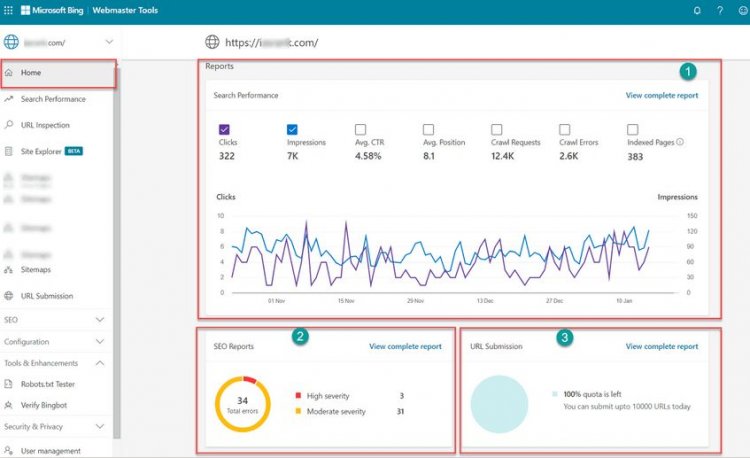Click the Clicks value 322
This screenshot has width=750, height=458.
[227, 156]
